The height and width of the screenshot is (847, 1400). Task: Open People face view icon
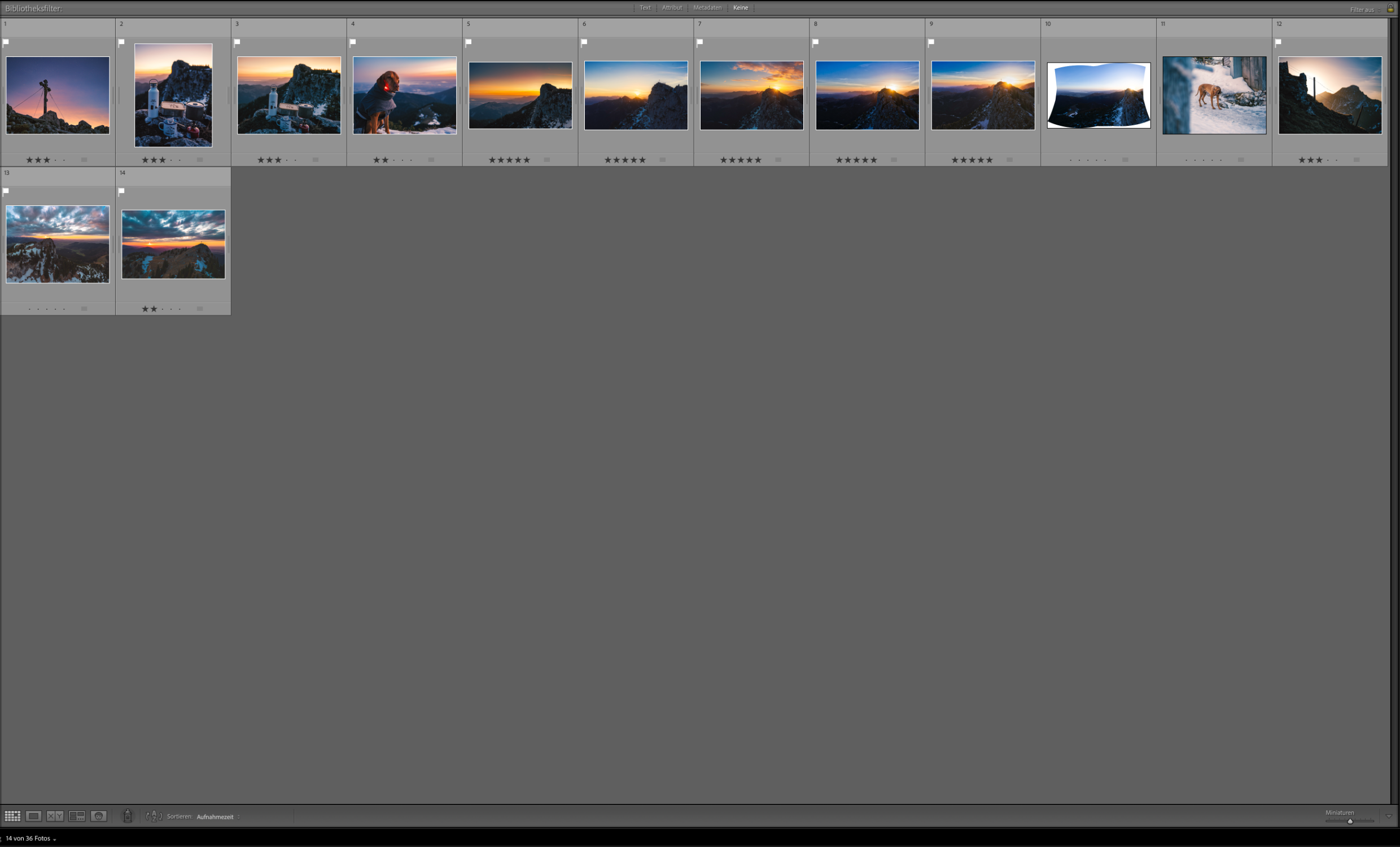click(x=99, y=817)
